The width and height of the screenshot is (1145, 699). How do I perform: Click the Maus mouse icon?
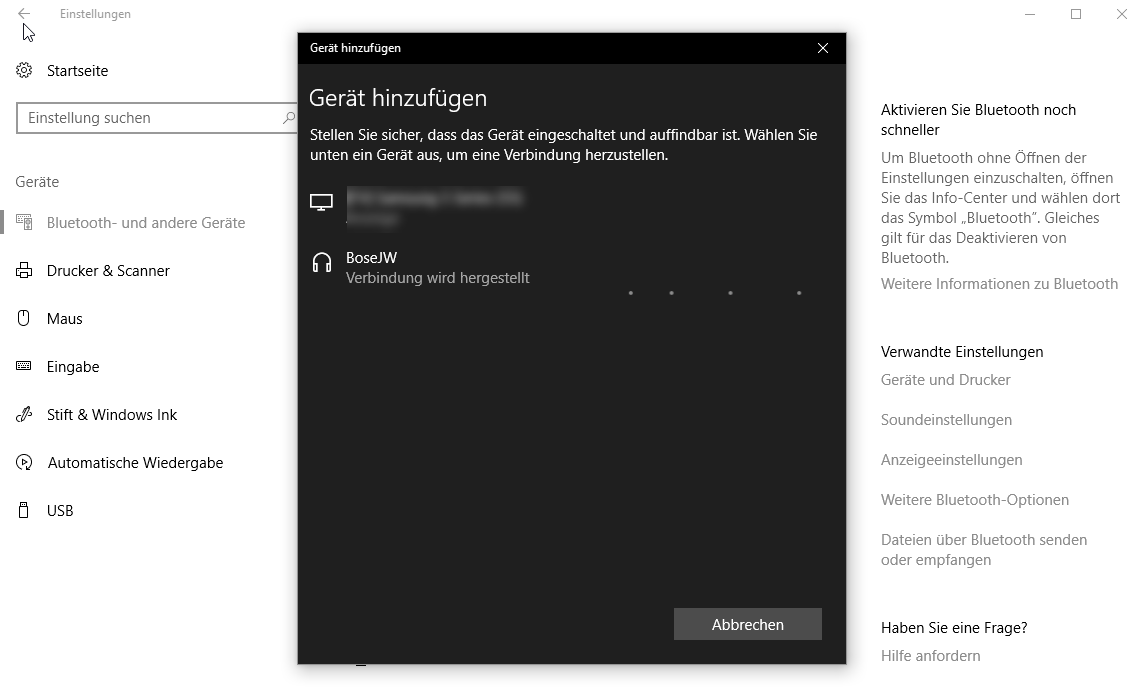coord(24,319)
